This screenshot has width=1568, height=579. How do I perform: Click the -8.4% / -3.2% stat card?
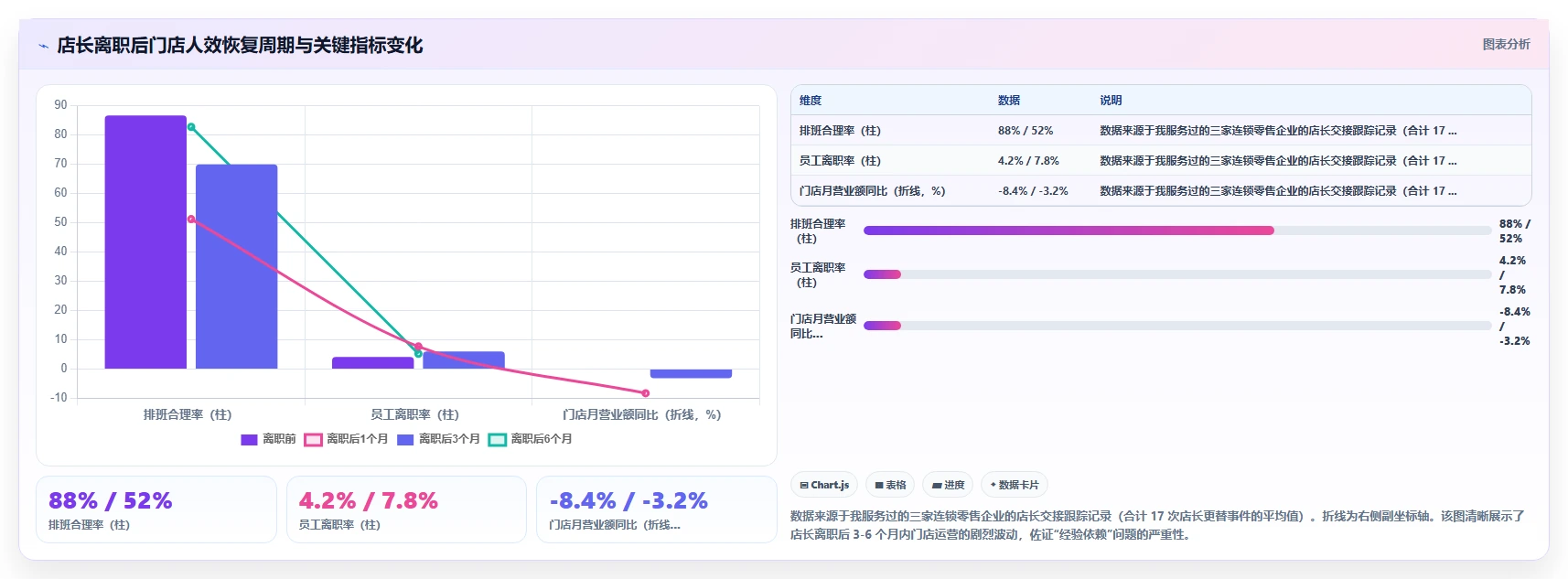(x=656, y=509)
